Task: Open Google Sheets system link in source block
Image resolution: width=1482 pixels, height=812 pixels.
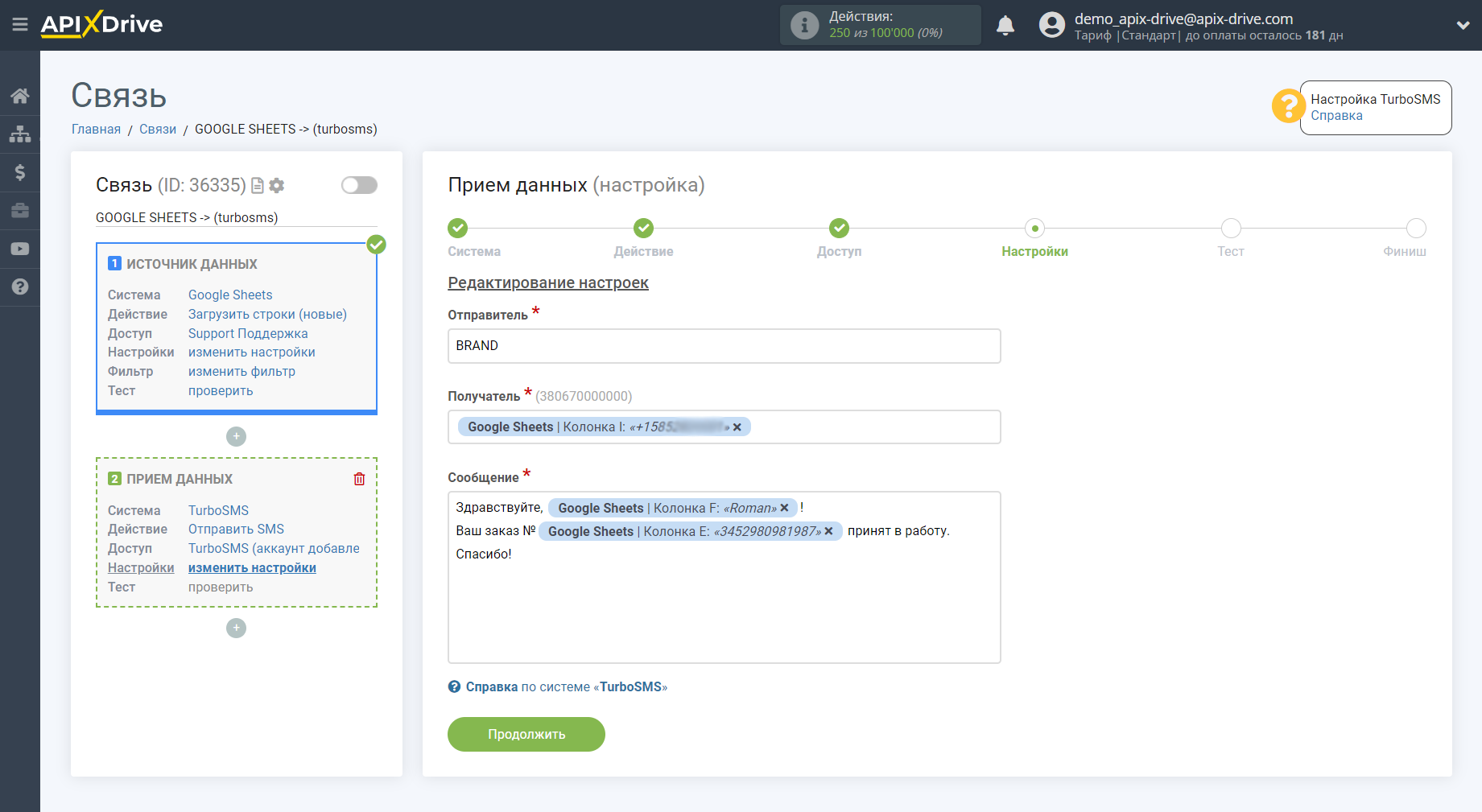Action: click(230, 295)
